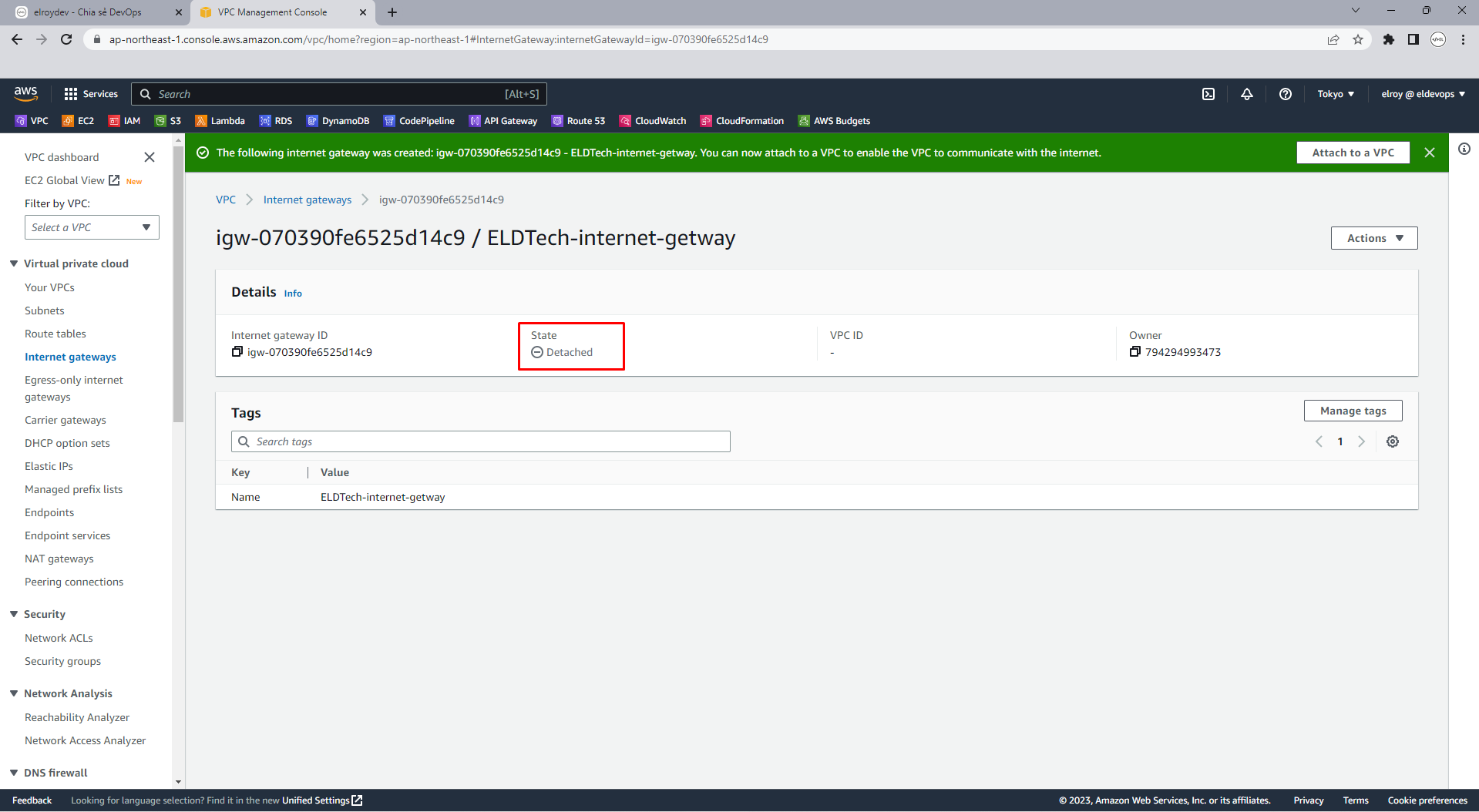Open the Services grid menu
Screen dimensions: 1479x812
(x=91, y=94)
